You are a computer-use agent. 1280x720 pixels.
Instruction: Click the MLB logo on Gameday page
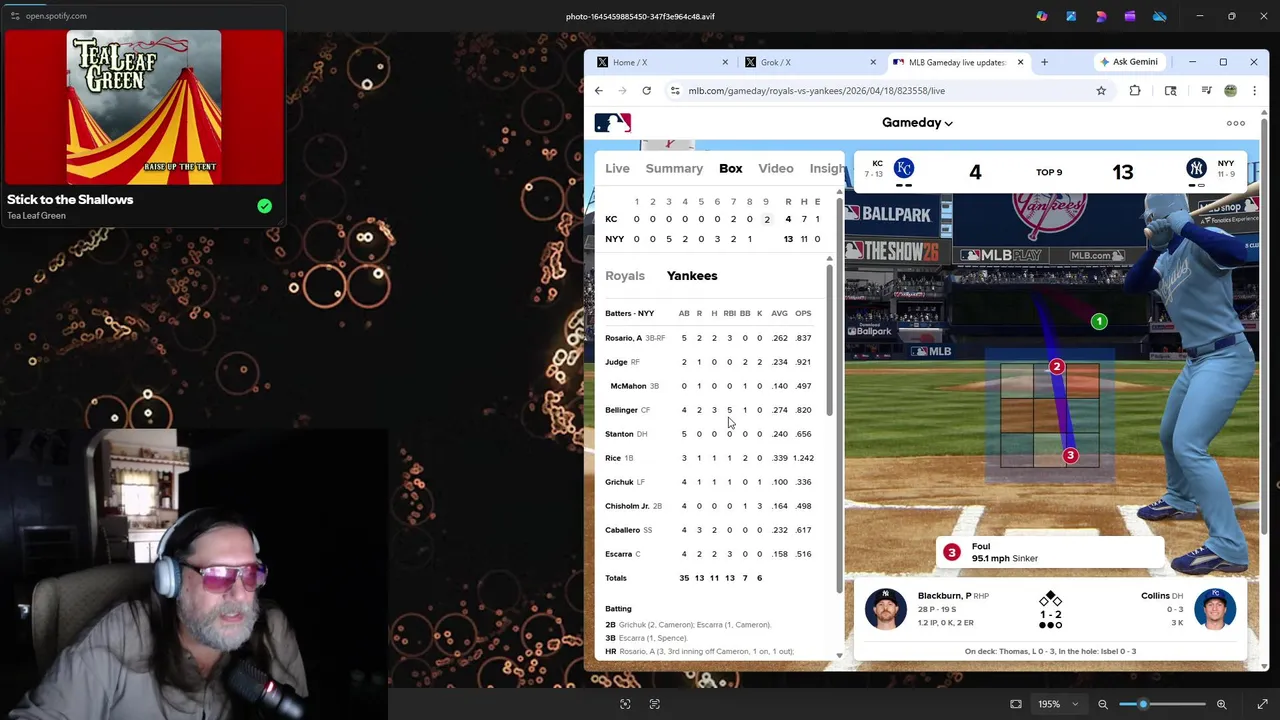(x=613, y=123)
